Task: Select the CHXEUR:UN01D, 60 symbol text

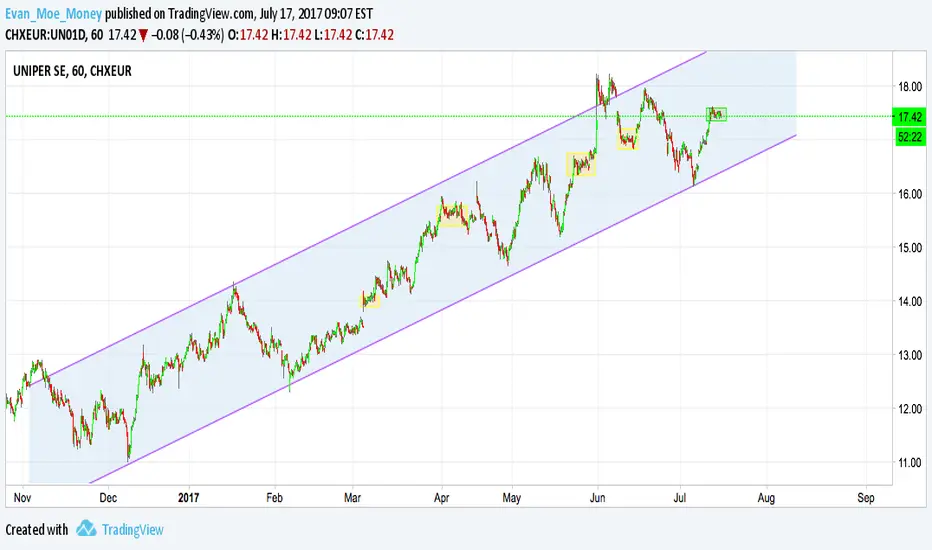Action: [x=54, y=34]
